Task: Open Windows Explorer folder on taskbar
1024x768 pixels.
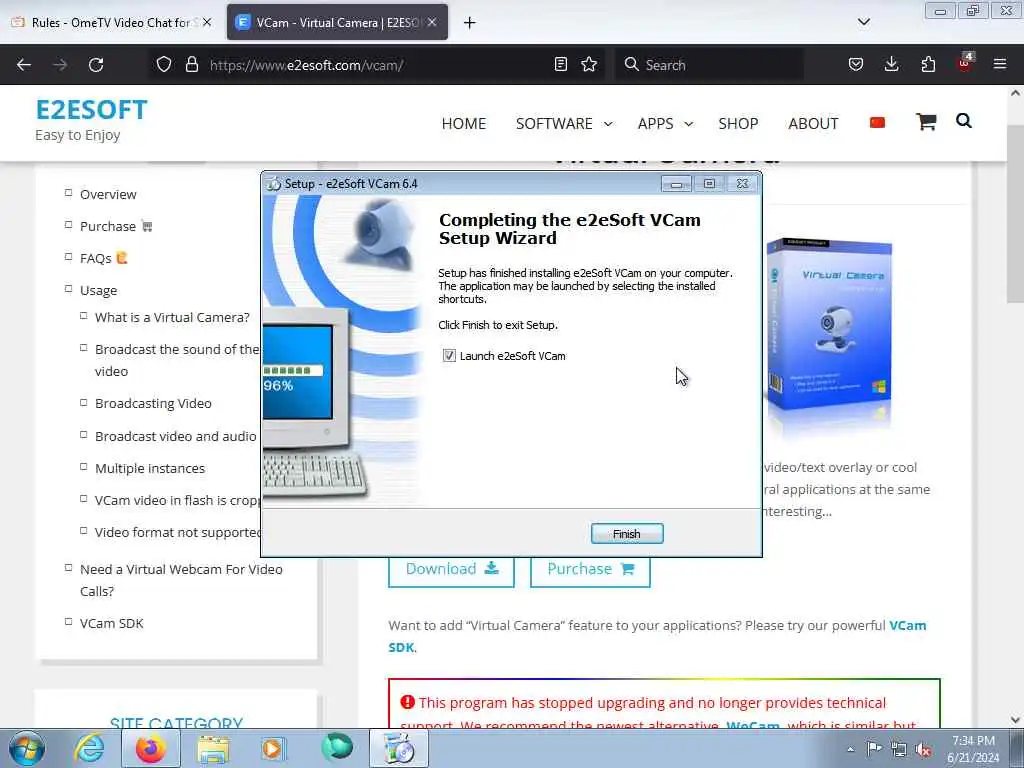Action: 213,748
